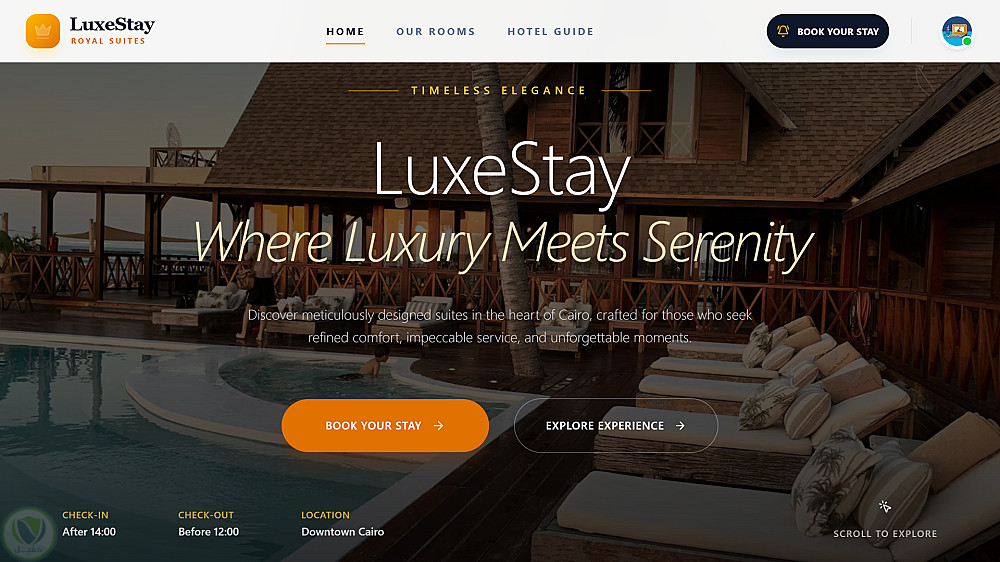1000x562 pixels.
Task: Click the arrow in Explore Experience button
Action: click(680, 425)
